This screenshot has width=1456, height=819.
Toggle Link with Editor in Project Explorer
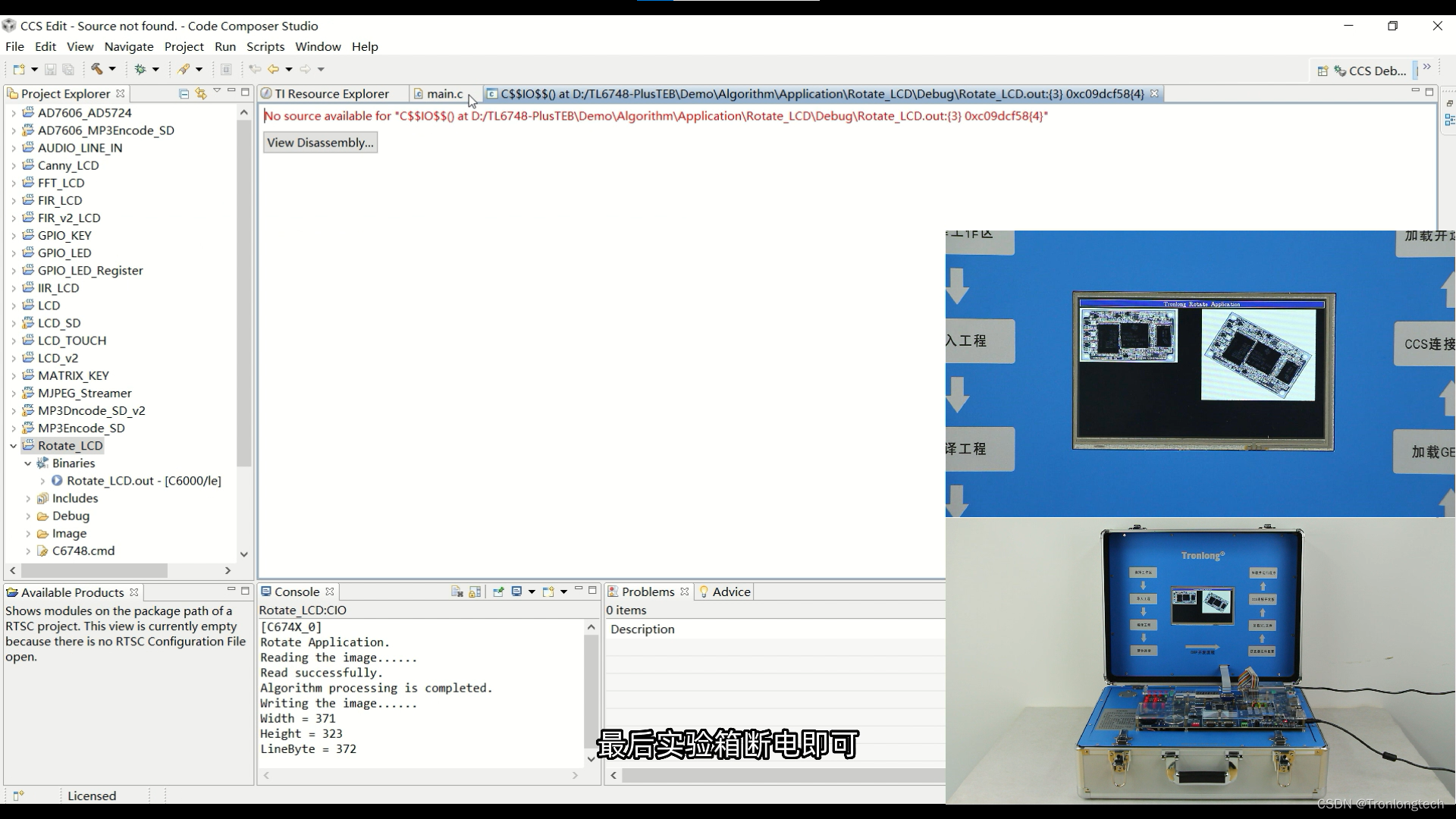[200, 93]
